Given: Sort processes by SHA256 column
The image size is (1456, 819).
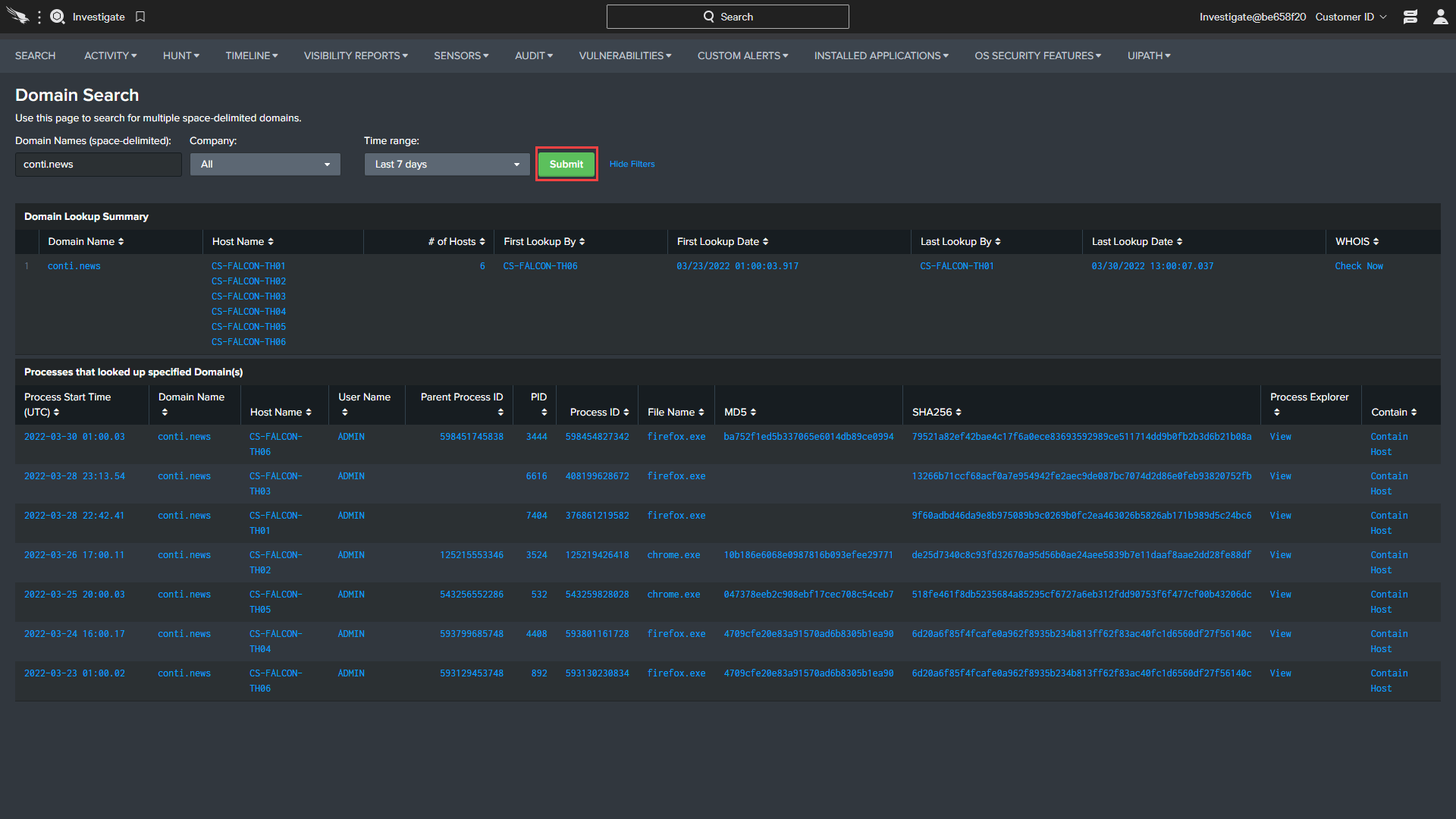Looking at the screenshot, I should click(x=936, y=412).
